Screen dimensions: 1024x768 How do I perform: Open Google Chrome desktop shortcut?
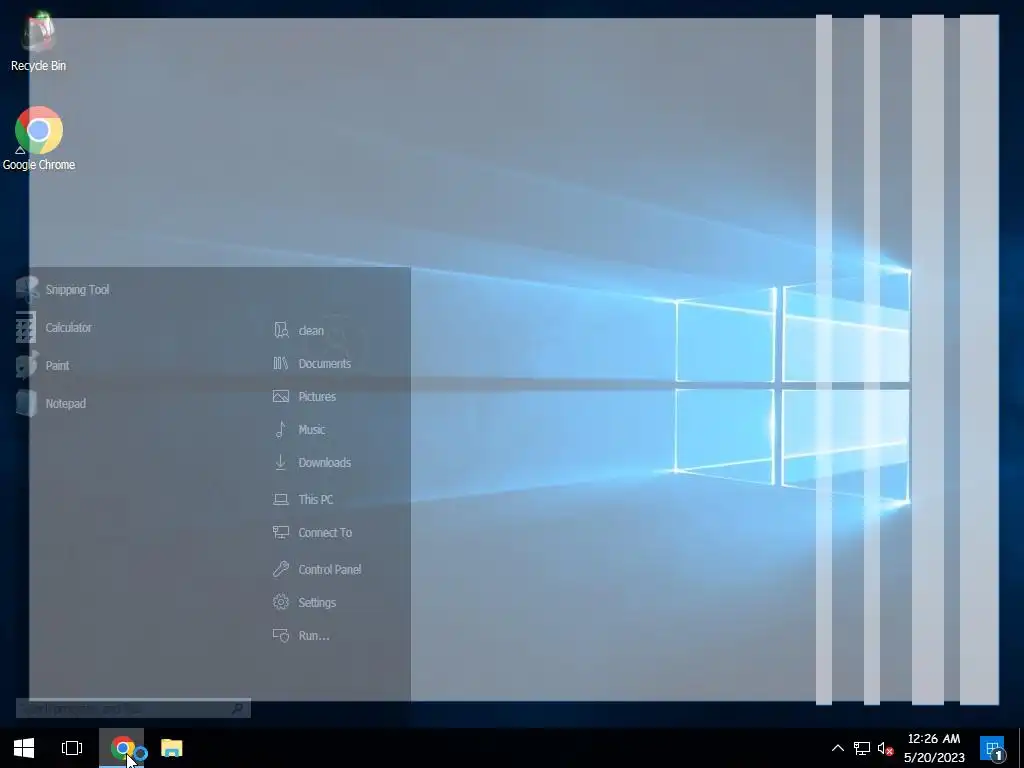click(39, 139)
